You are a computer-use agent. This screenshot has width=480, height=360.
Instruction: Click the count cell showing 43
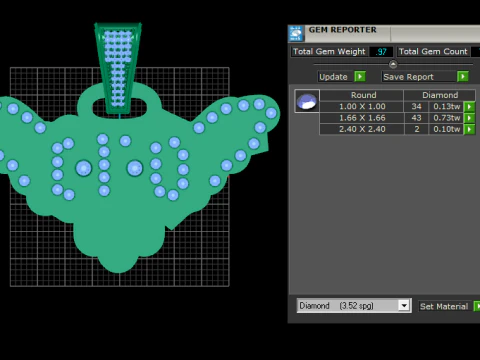tap(416, 118)
